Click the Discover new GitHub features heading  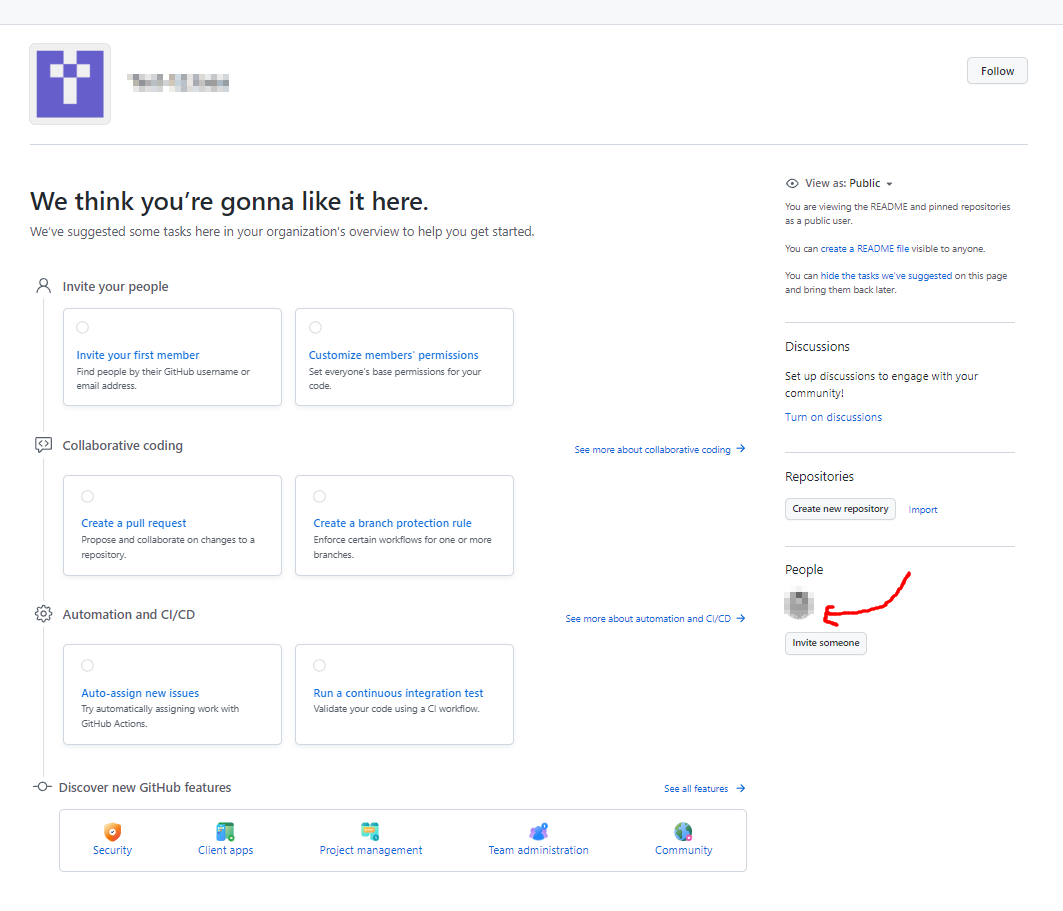145,788
